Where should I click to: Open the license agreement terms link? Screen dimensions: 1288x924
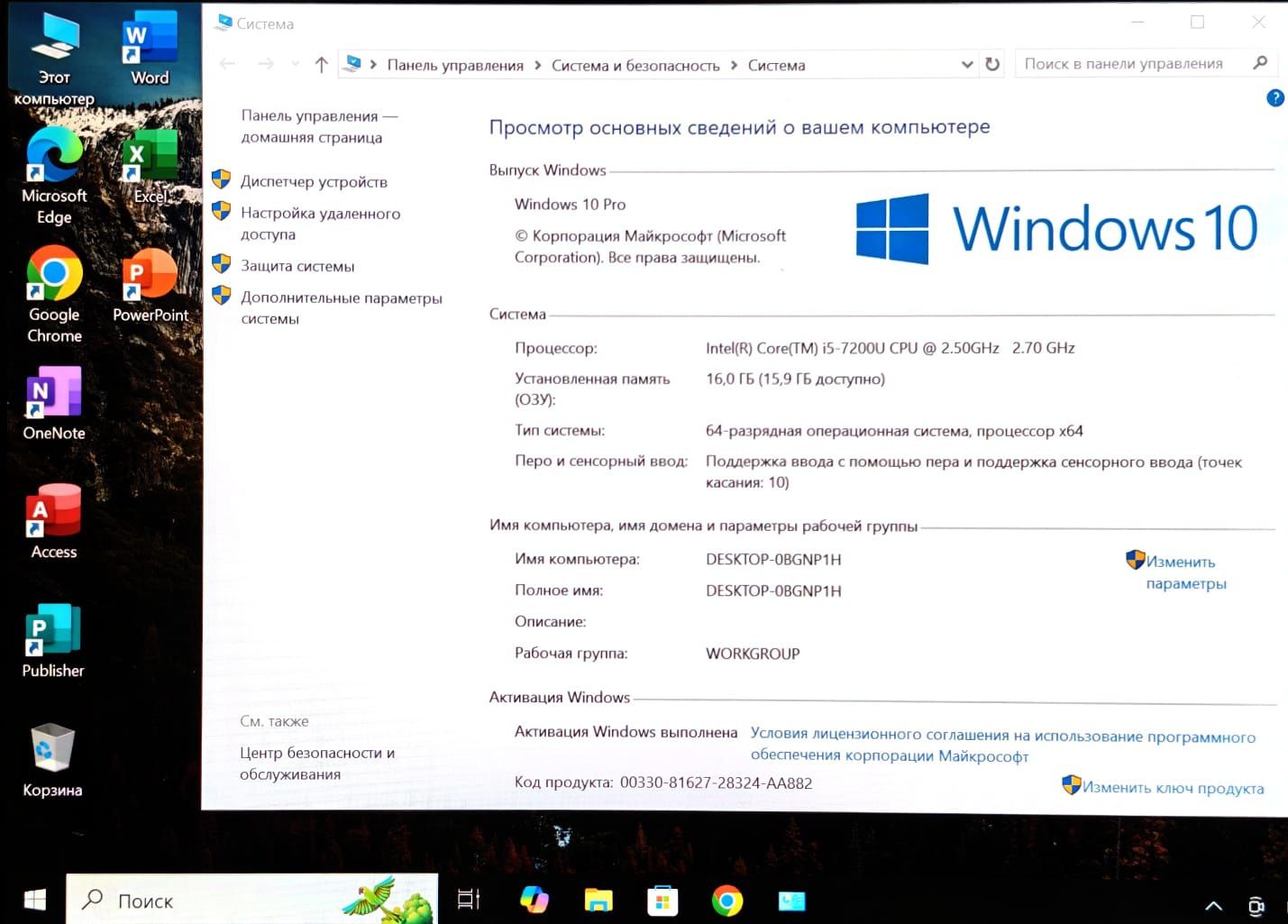[1002, 746]
